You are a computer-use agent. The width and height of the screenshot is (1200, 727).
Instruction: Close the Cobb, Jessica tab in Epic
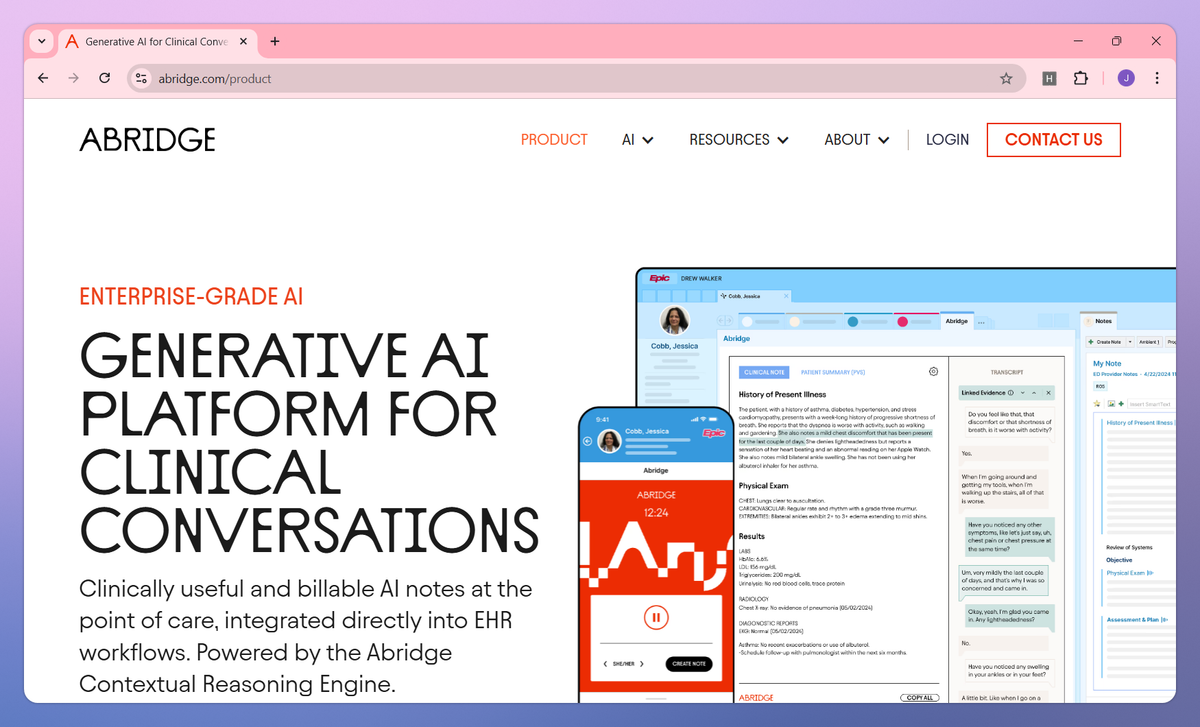(x=786, y=296)
